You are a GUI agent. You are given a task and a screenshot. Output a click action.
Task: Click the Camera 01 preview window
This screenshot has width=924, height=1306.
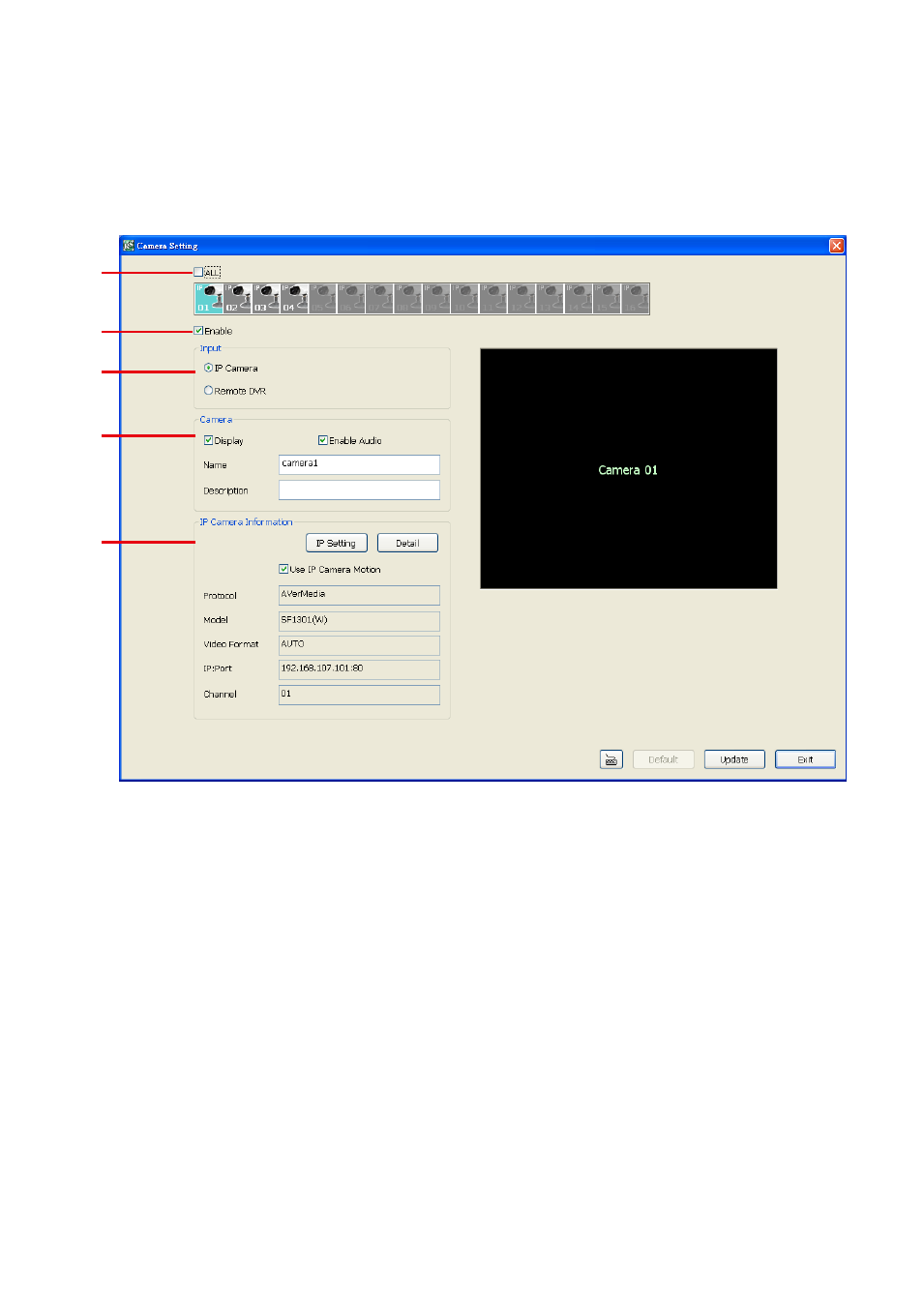(x=629, y=468)
